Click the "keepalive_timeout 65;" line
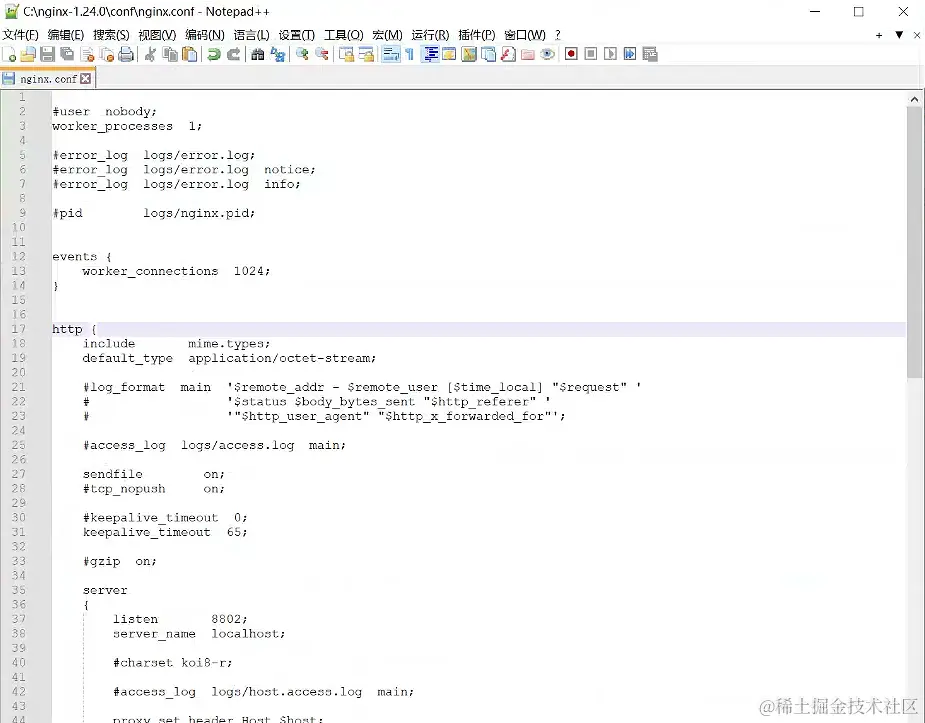The image size is (925, 723). coord(165,532)
